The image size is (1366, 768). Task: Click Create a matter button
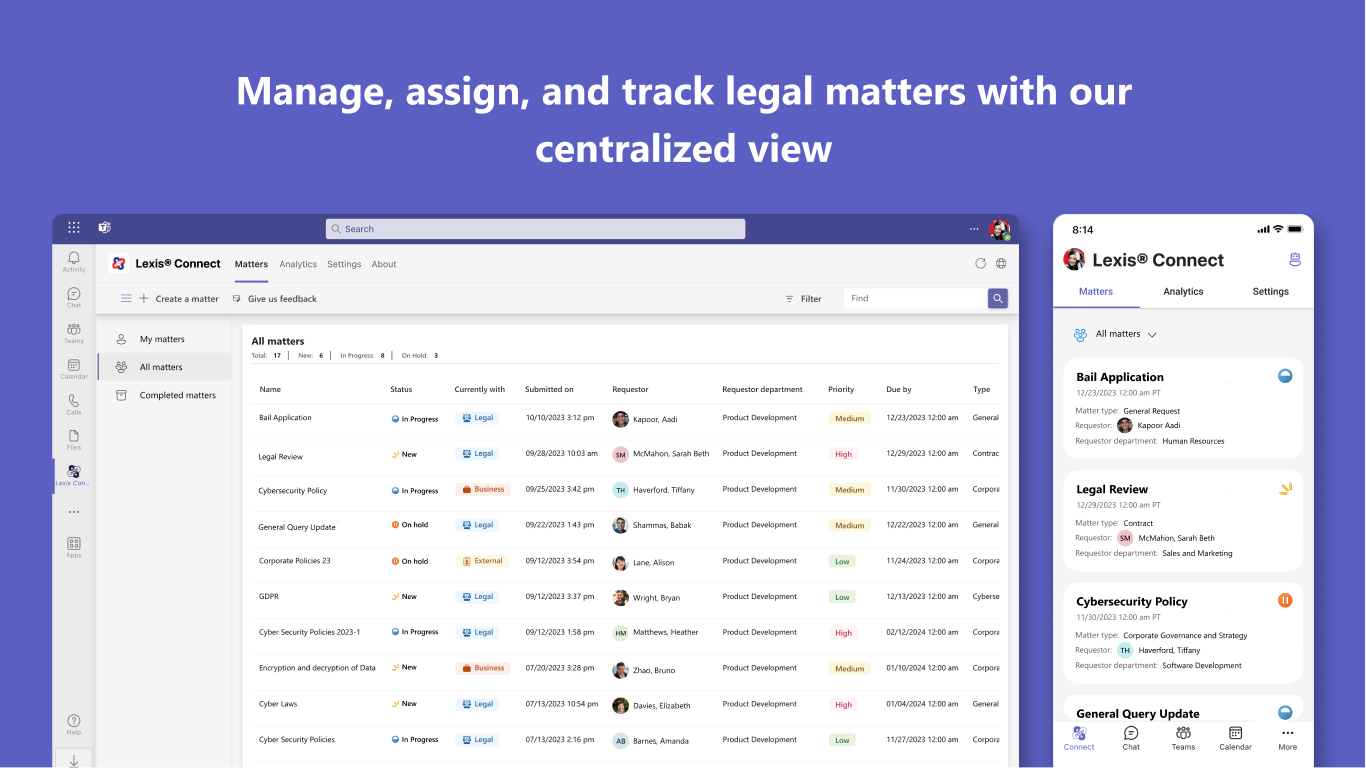click(x=178, y=298)
